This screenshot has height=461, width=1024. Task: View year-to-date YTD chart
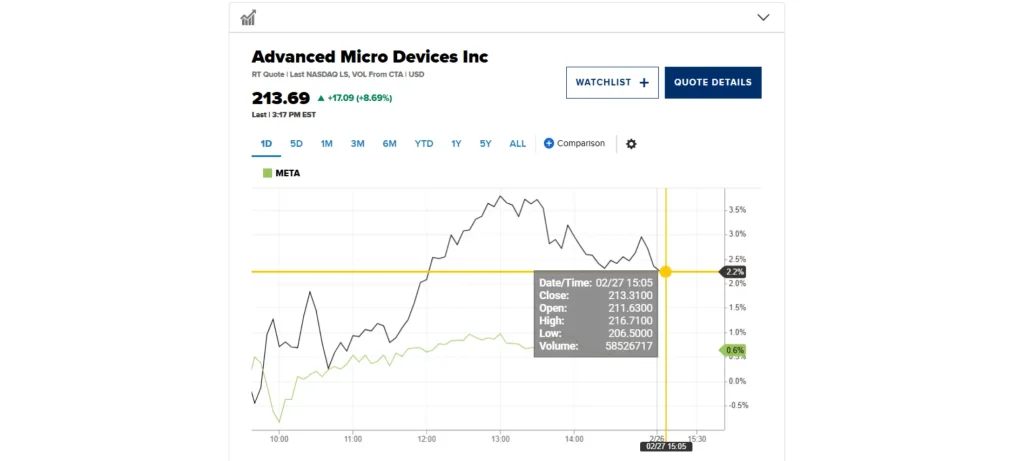pyautogui.click(x=424, y=144)
